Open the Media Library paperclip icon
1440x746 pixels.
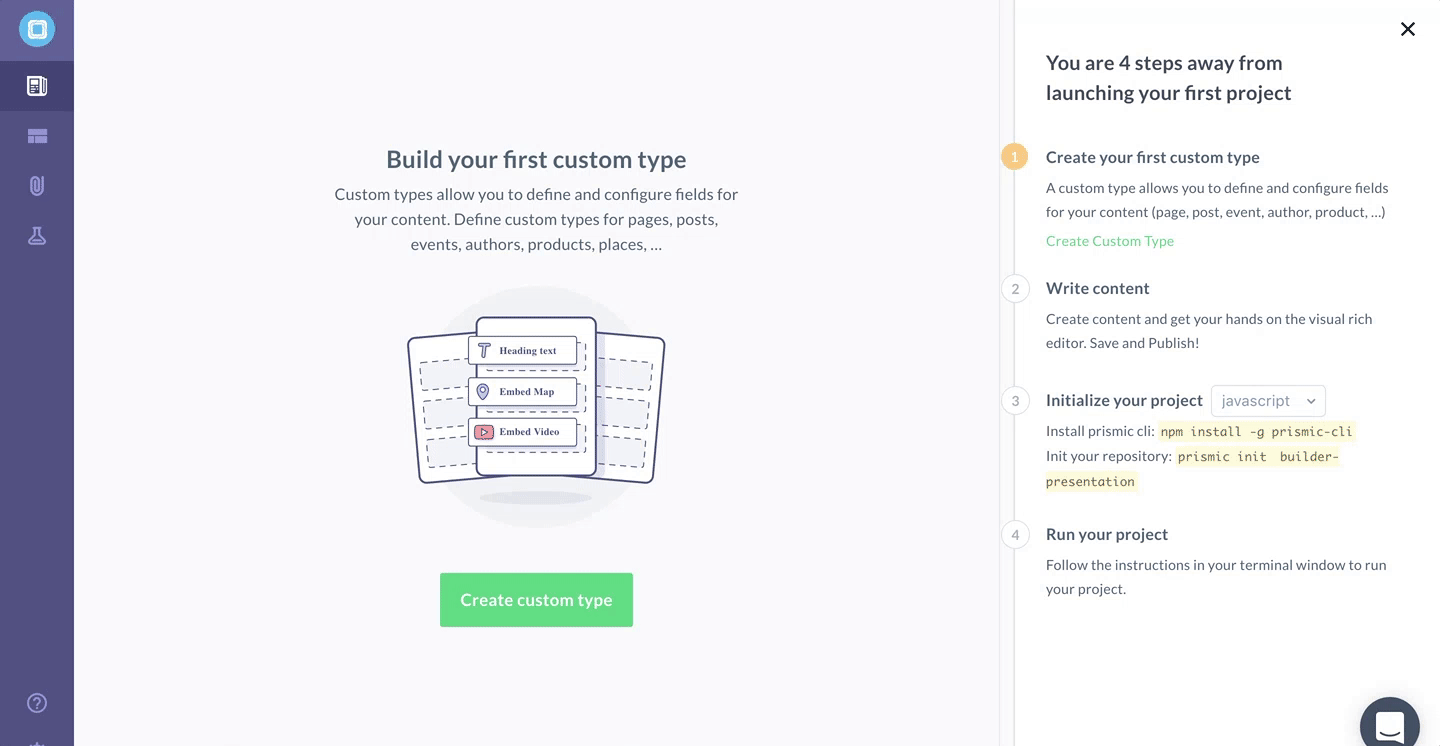(x=36, y=185)
